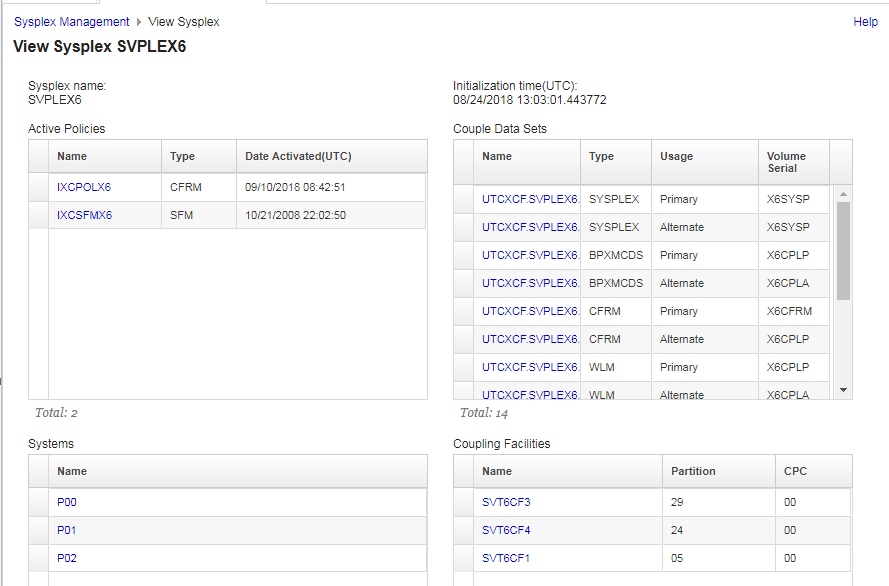This screenshot has width=889, height=586.
Task: Click the Usage column header
Action: coord(677,156)
